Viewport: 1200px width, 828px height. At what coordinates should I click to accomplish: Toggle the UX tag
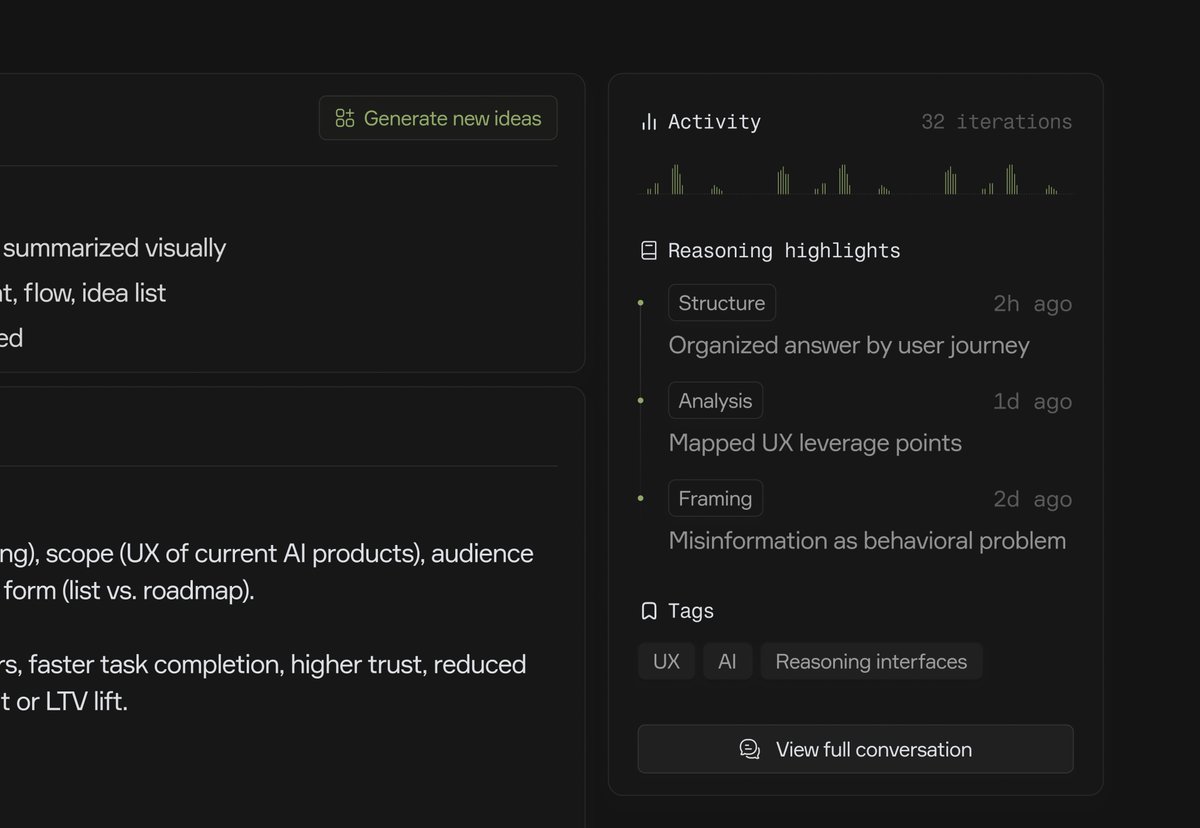pos(666,661)
